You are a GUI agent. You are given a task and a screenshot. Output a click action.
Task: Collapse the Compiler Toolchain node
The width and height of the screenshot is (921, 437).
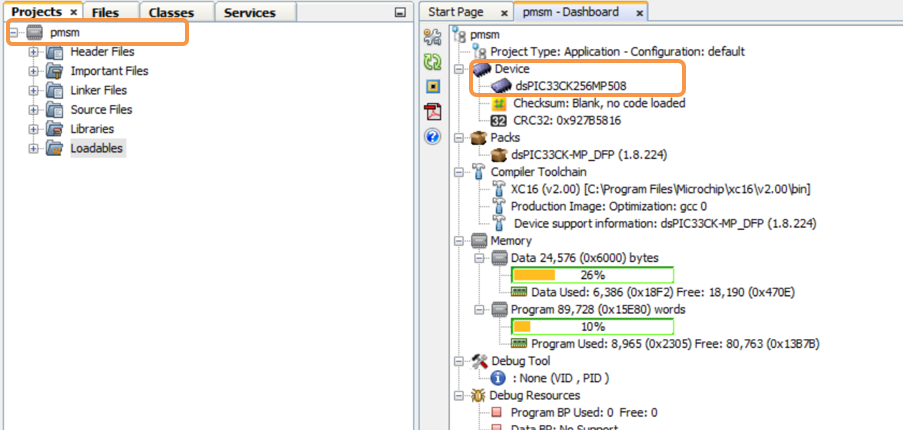click(459, 172)
